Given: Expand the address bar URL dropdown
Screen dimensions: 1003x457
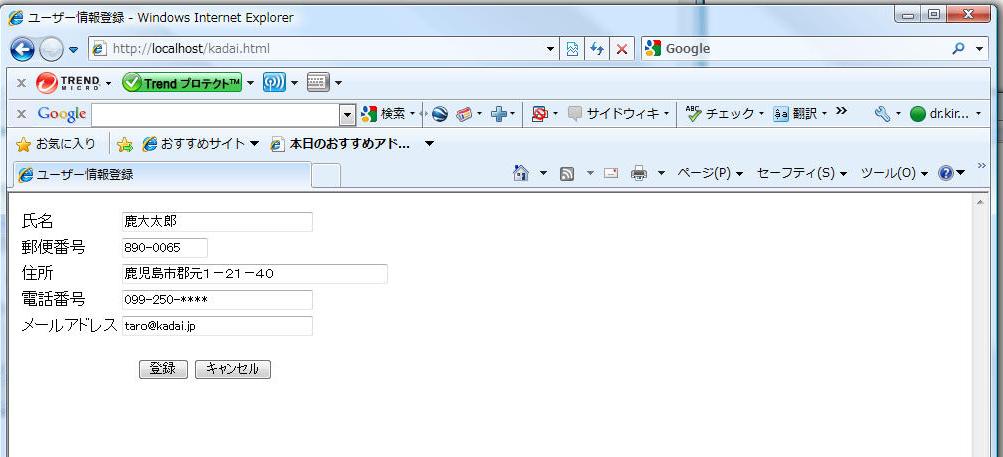Looking at the screenshot, I should click(550, 49).
